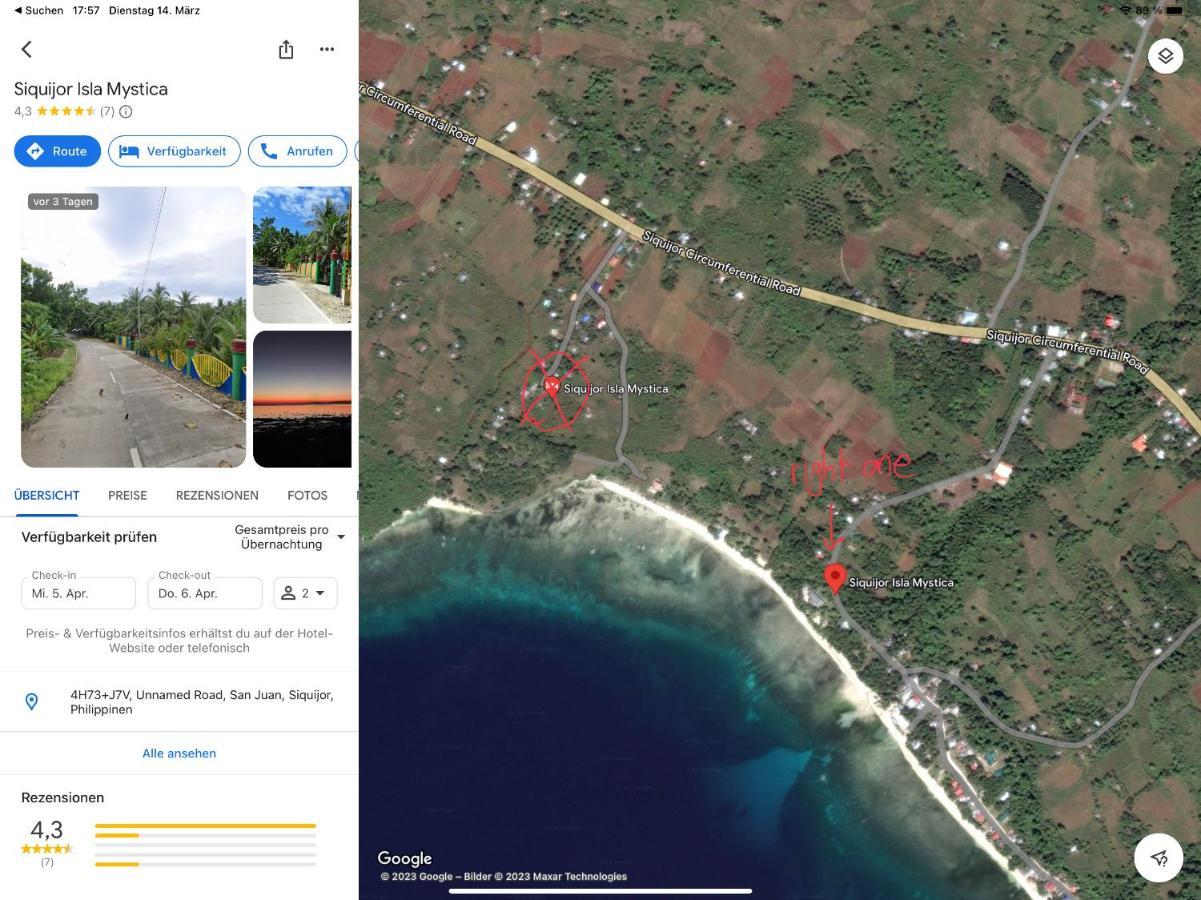Tap the battery status icon

1173,10
